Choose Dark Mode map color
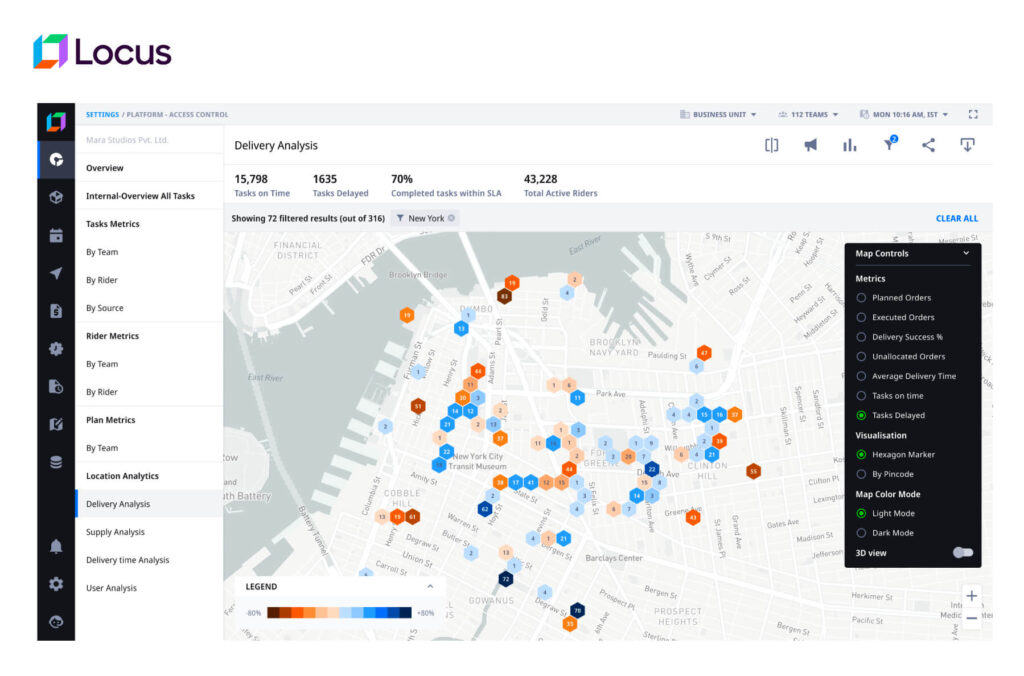This screenshot has height=676, width=1024. [862, 533]
